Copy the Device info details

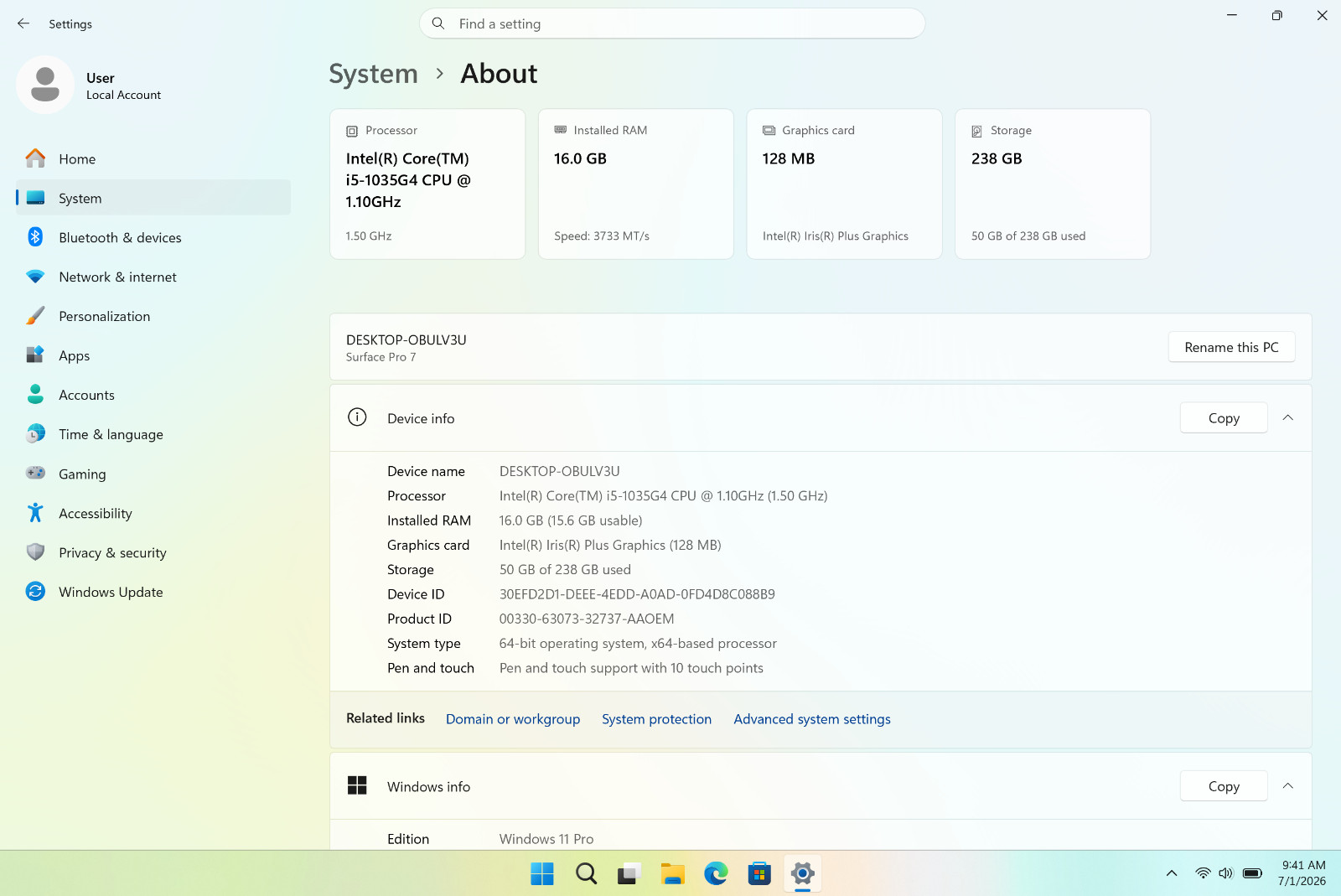coord(1224,417)
